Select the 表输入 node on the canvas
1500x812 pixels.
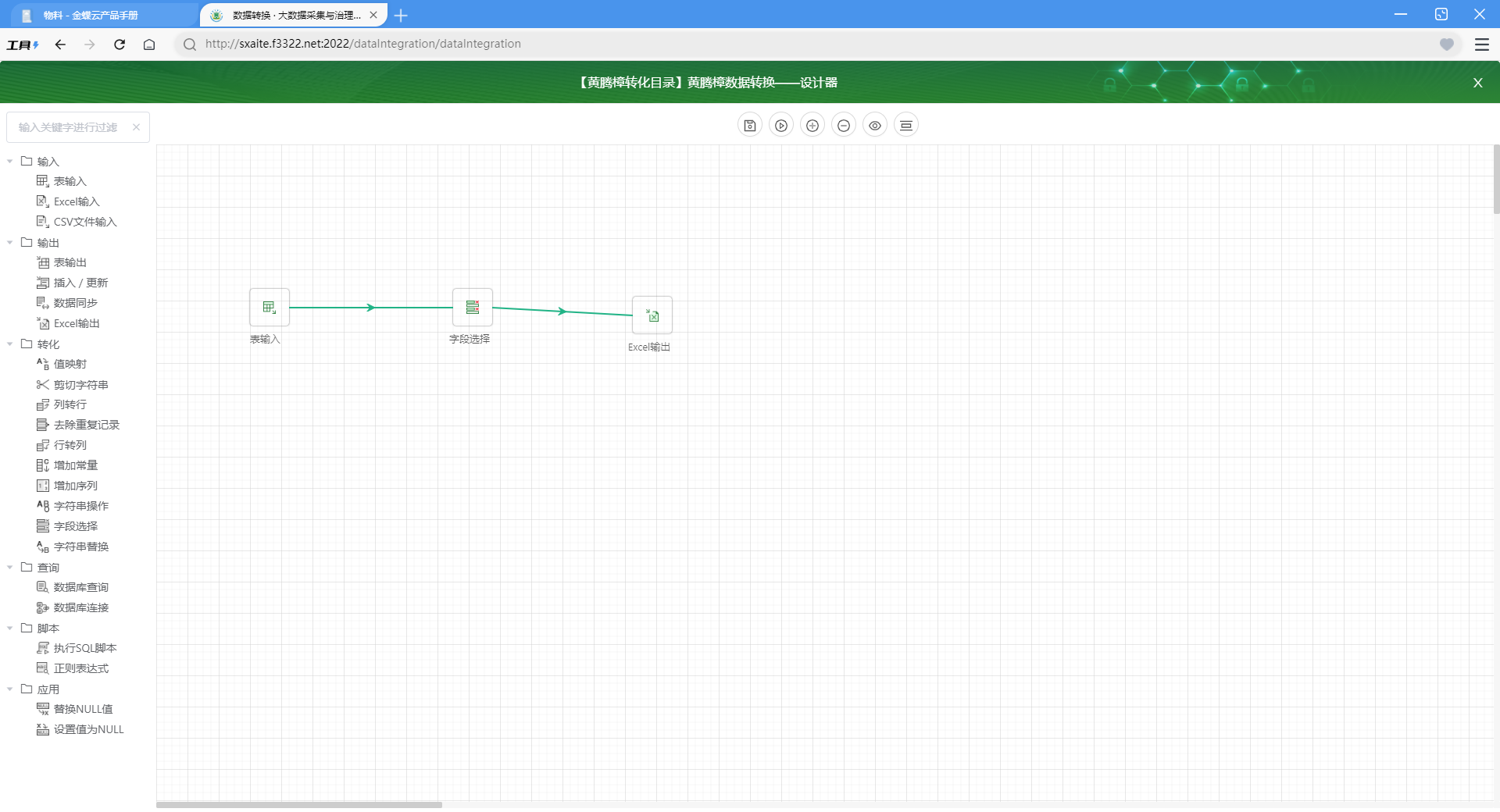point(270,308)
